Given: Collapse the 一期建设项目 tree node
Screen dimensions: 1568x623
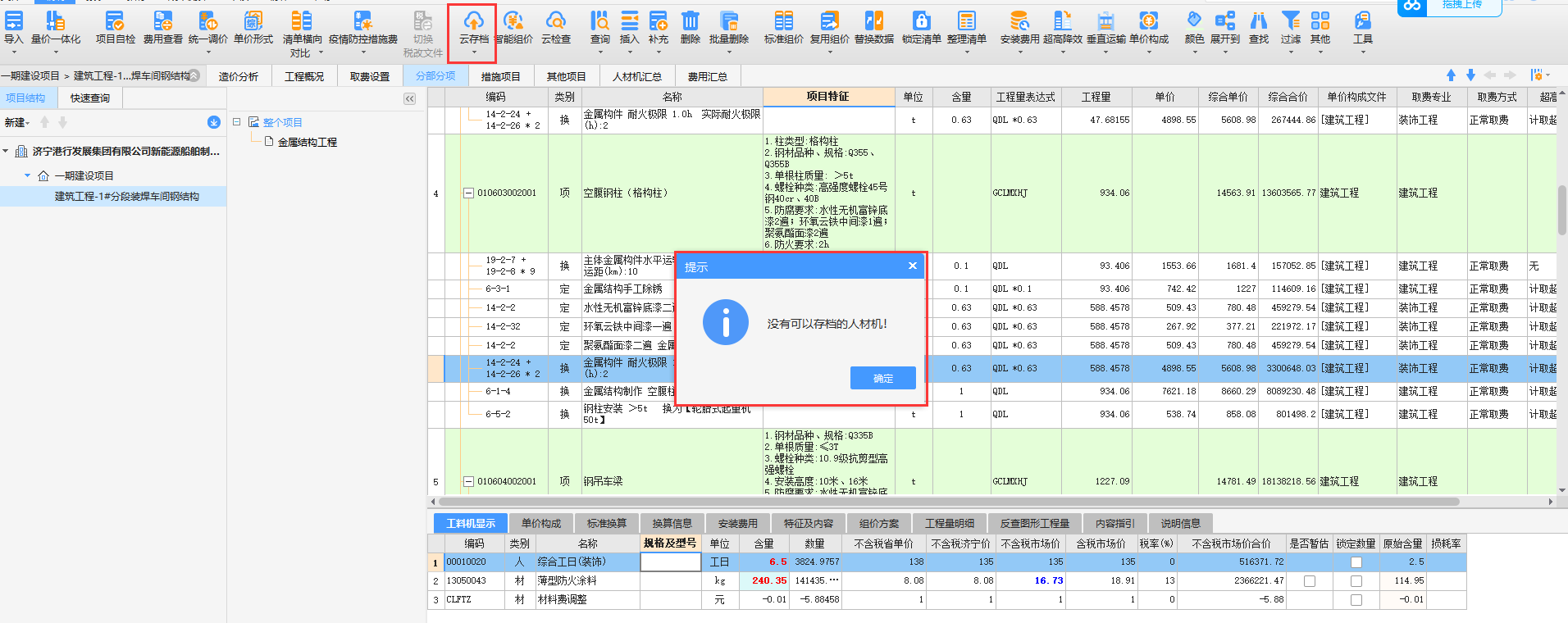Looking at the screenshot, I should pos(27,175).
